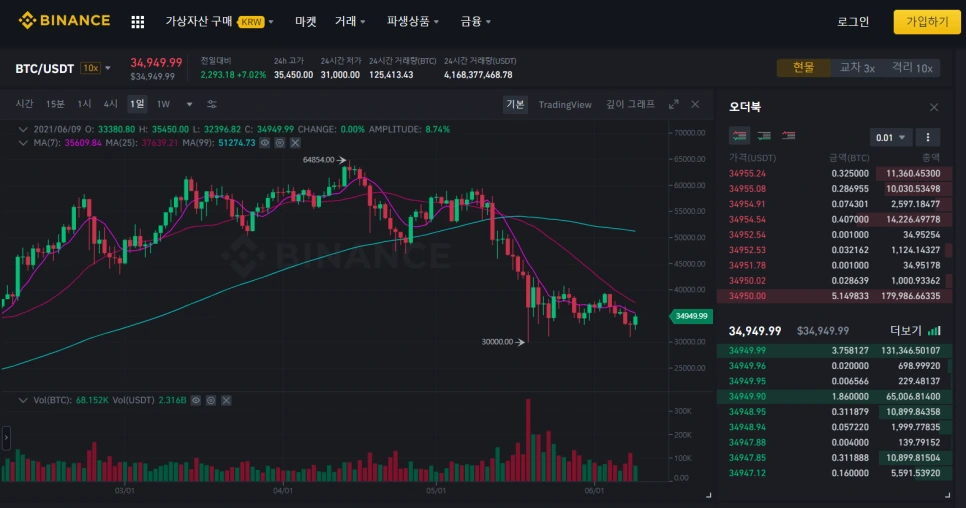The image size is (966, 508).
Task: Go to 마켓 page
Action: point(306,22)
